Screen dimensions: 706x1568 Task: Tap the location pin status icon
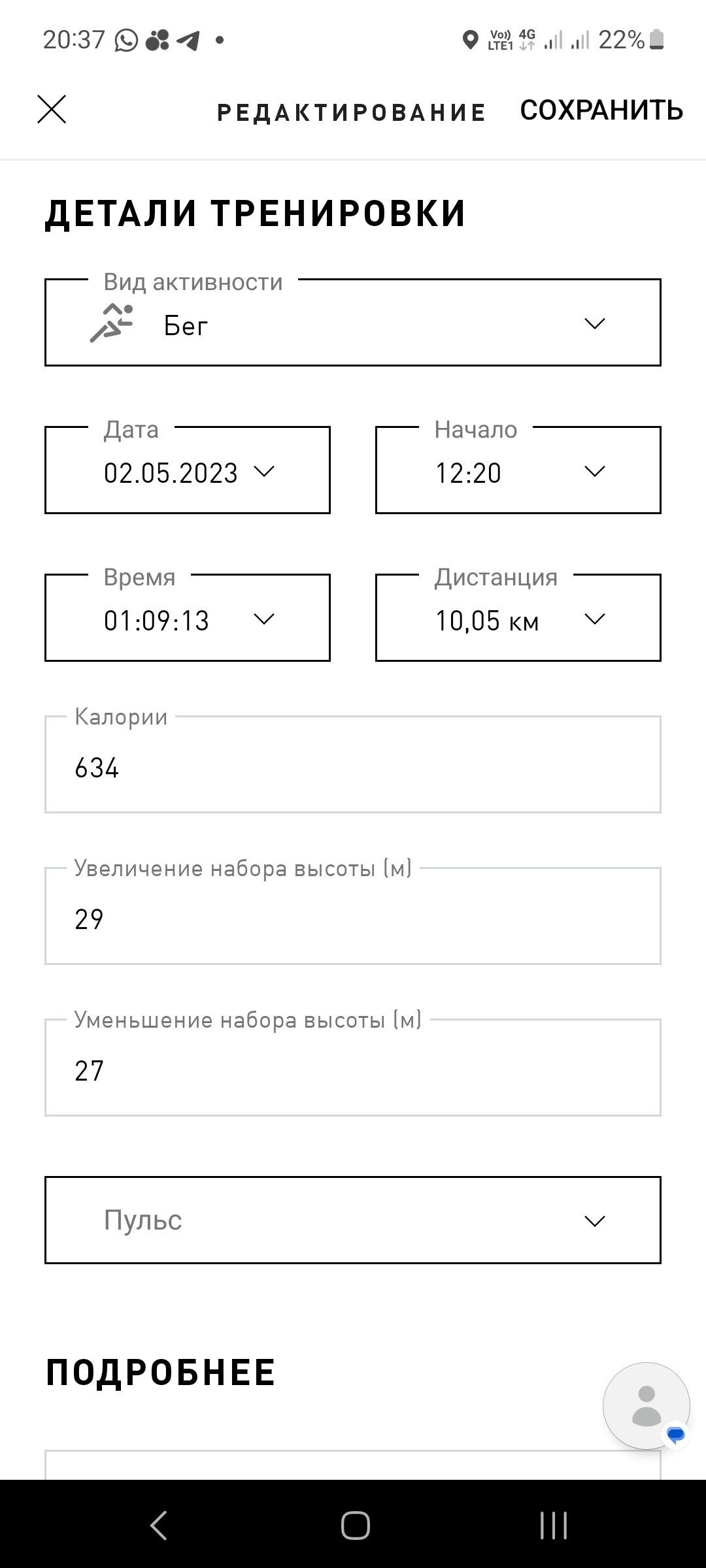[469, 41]
